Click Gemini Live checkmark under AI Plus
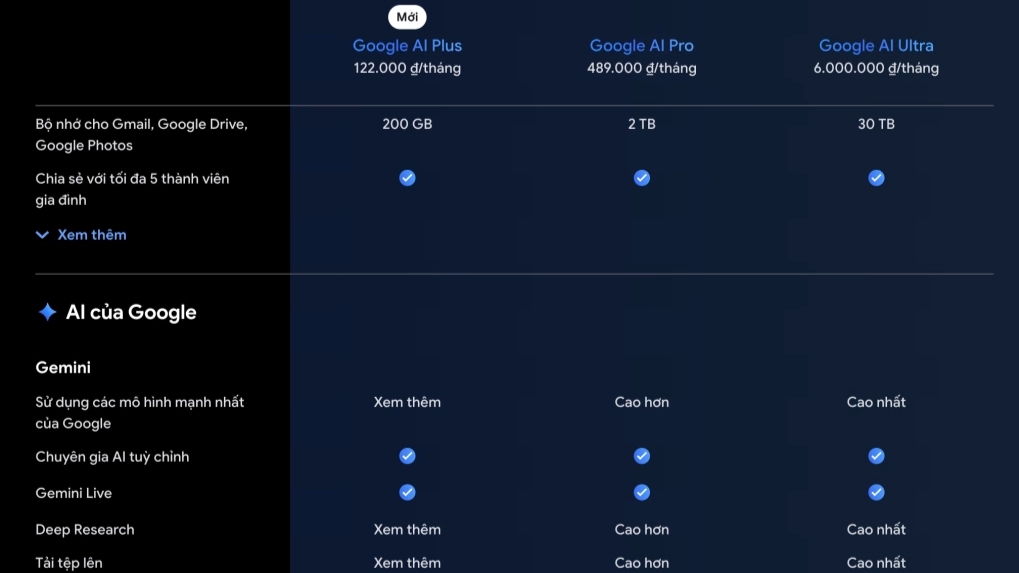1019x573 pixels. point(407,493)
